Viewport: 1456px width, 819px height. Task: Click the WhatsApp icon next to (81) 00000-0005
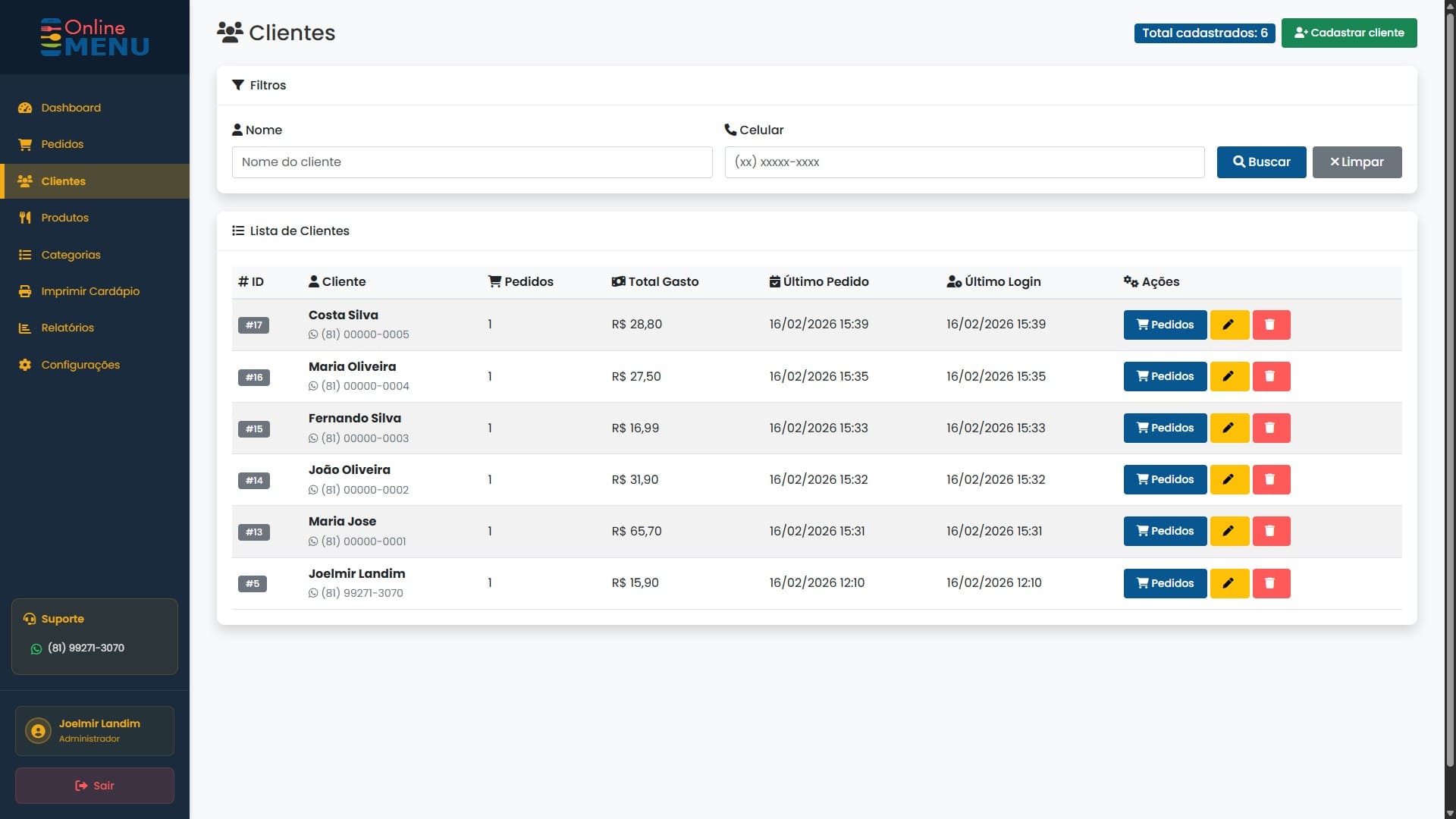313,334
